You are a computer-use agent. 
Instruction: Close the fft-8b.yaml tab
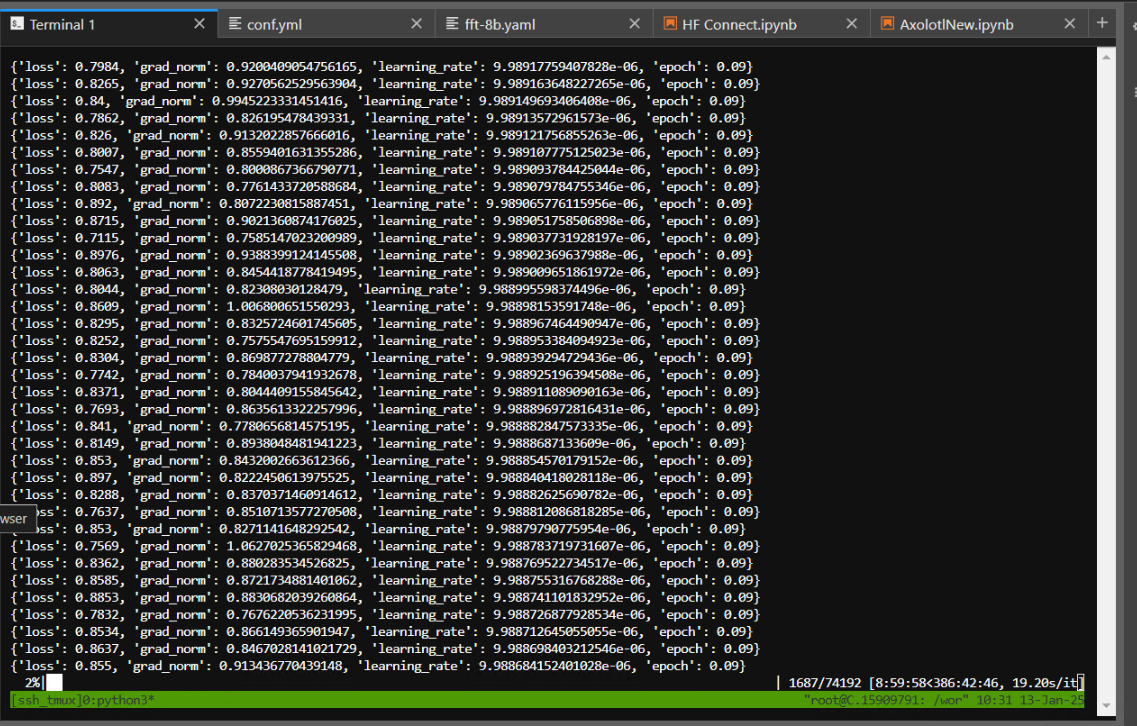[x=634, y=24]
